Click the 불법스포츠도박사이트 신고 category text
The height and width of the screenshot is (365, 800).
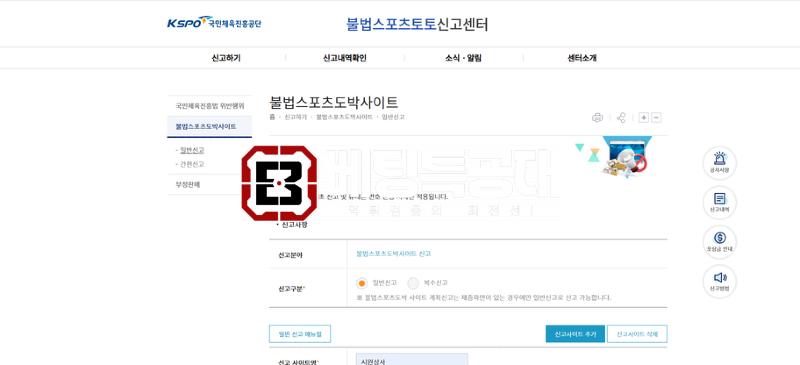[x=394, y=254]
